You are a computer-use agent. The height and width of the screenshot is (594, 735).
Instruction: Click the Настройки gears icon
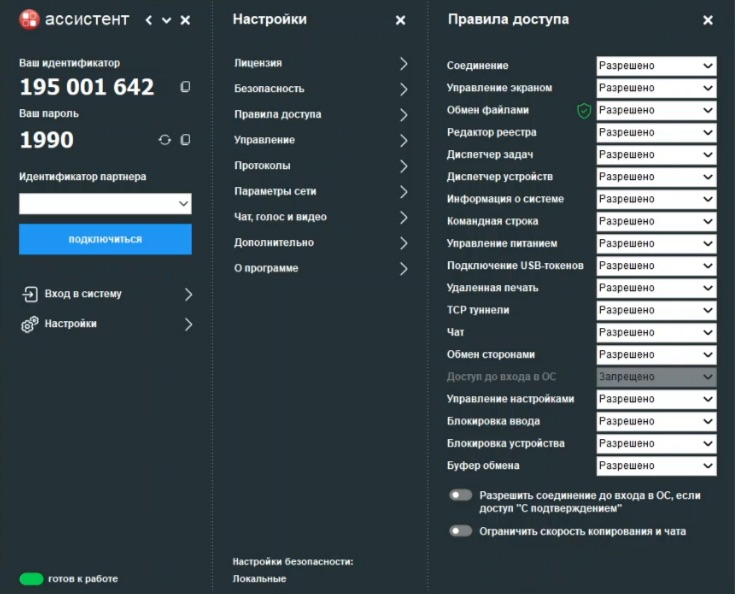pos(30,324)
